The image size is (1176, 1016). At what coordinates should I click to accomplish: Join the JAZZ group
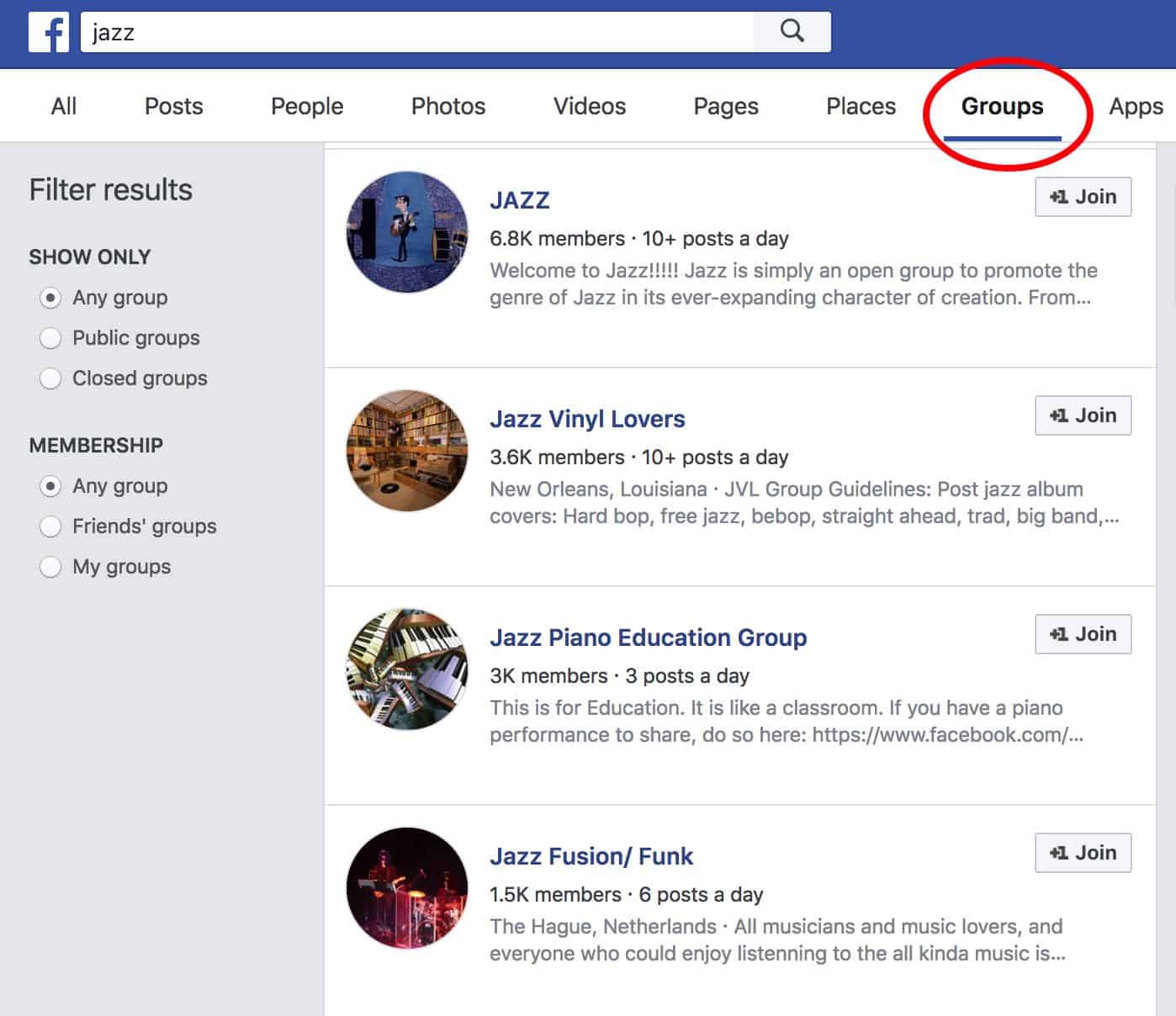pos(1083,197)
